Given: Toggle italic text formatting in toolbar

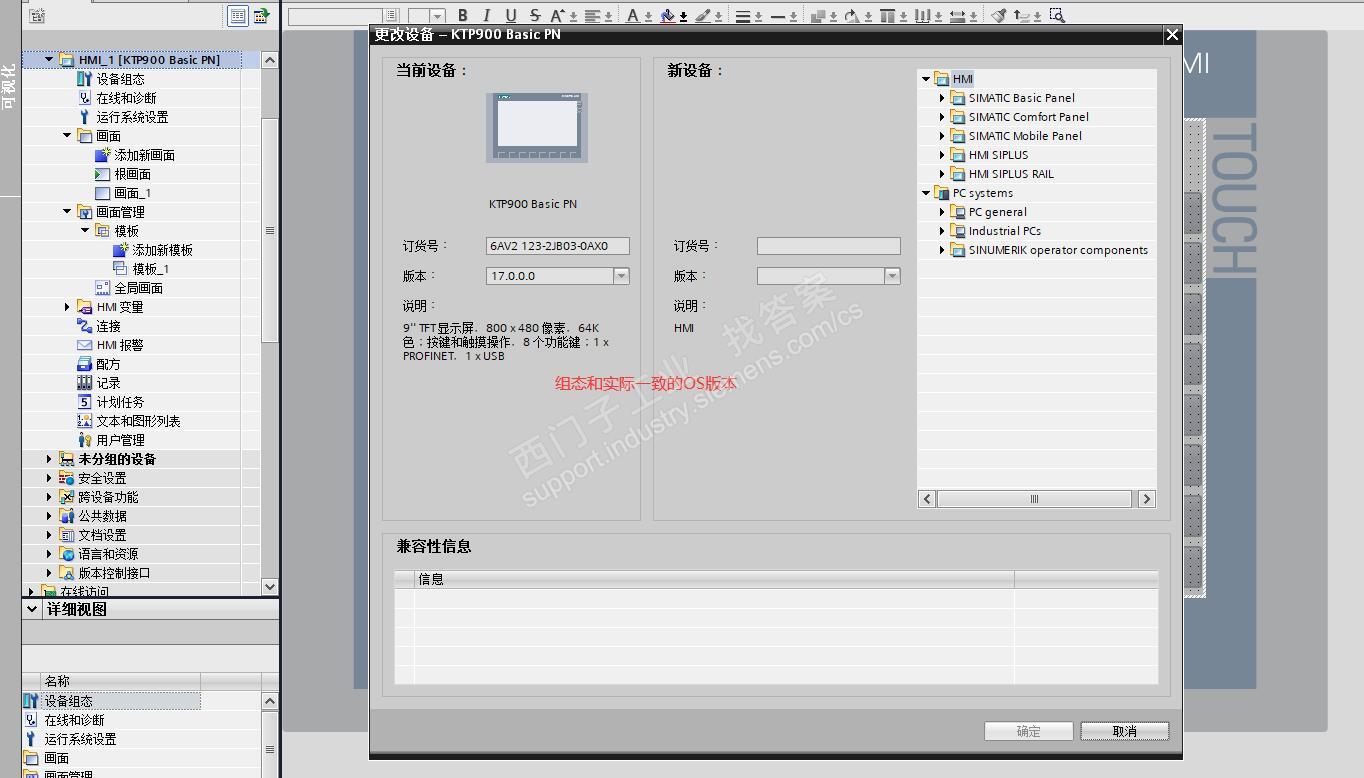Looking at the screenshot, I should [487, 15].
